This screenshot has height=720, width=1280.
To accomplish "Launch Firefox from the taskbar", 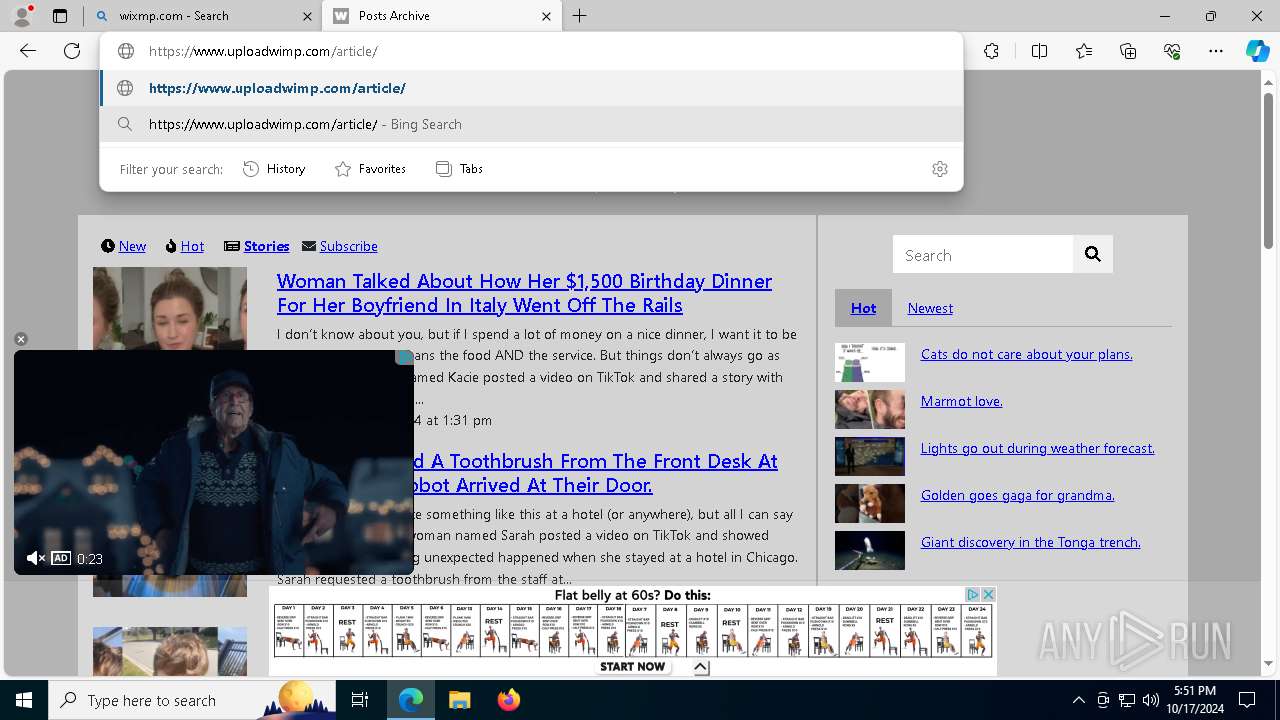I will (x=508, y=700).
